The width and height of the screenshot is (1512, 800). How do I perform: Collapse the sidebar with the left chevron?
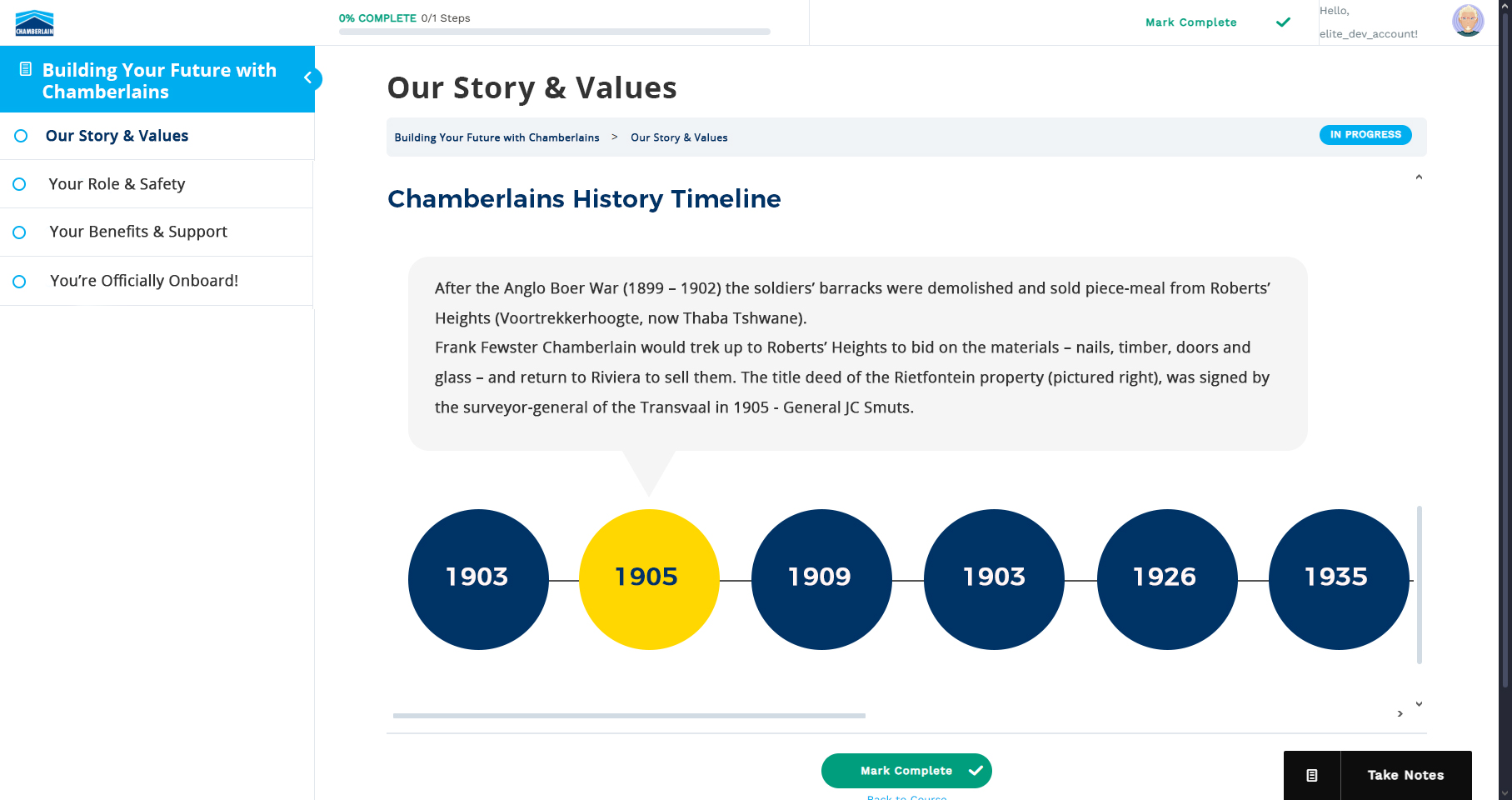(308, 78)
